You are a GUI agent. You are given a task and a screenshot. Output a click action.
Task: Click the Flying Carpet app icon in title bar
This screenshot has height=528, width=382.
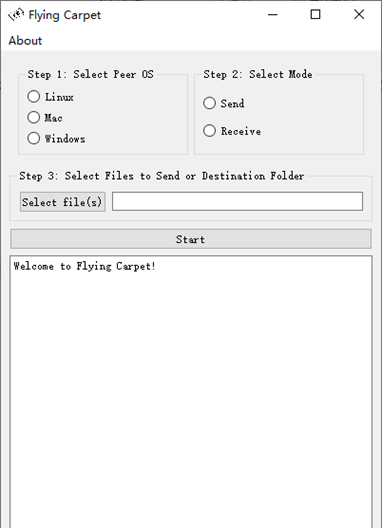[x=16, y=14]
